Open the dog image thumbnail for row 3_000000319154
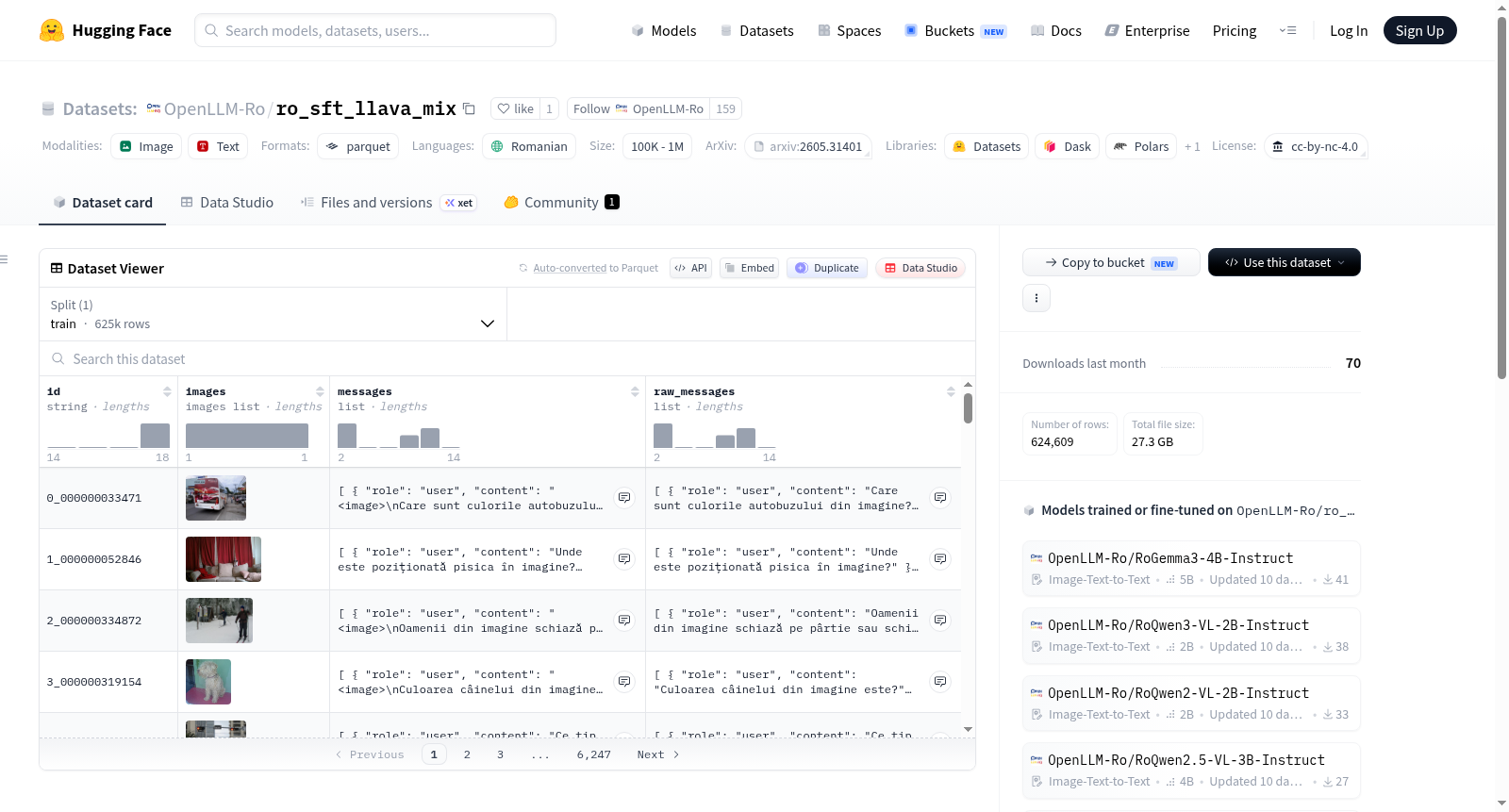The width and height of the screenshot is (1509, 812). tap(208, 682)
